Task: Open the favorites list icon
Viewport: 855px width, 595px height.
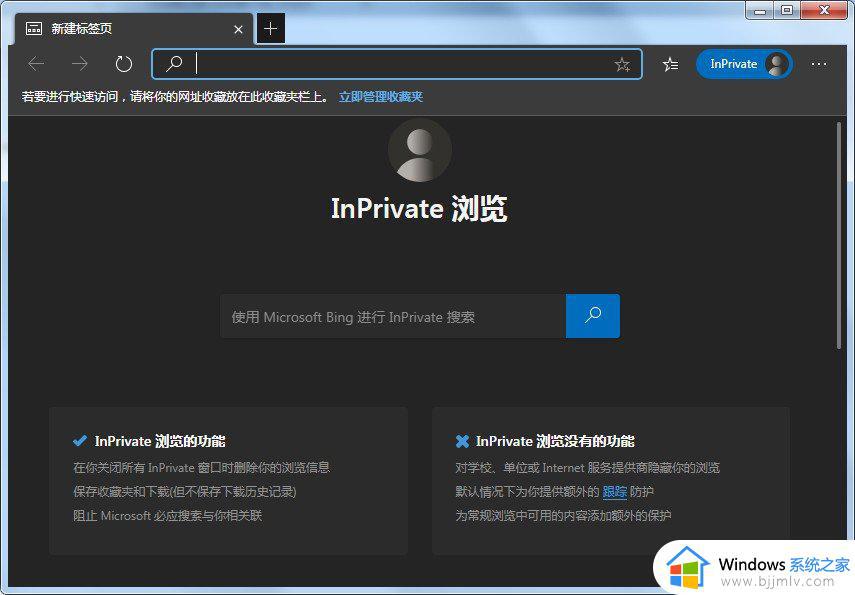Action: pyautogui.click(x=670, y=64)
